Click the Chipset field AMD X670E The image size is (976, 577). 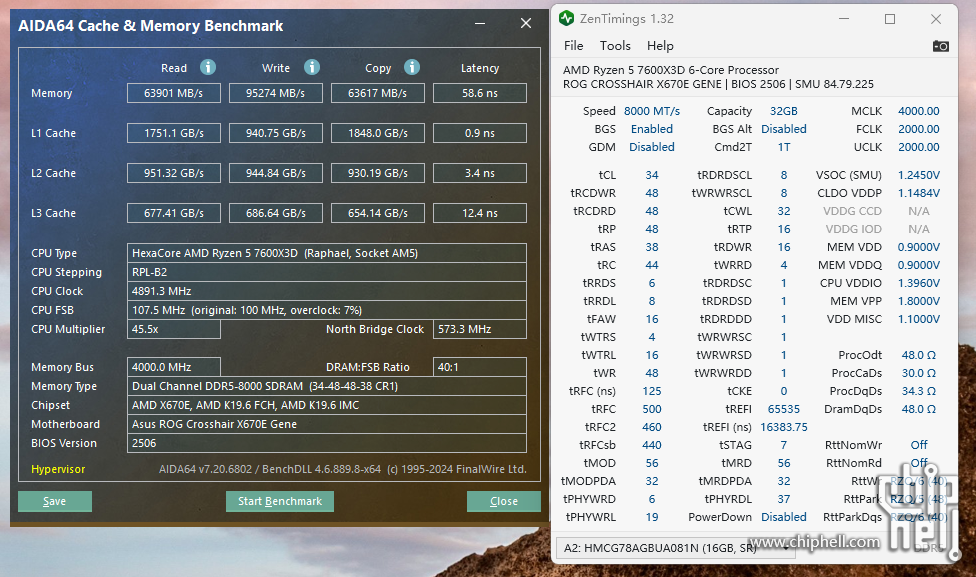(x=327, y=405)
